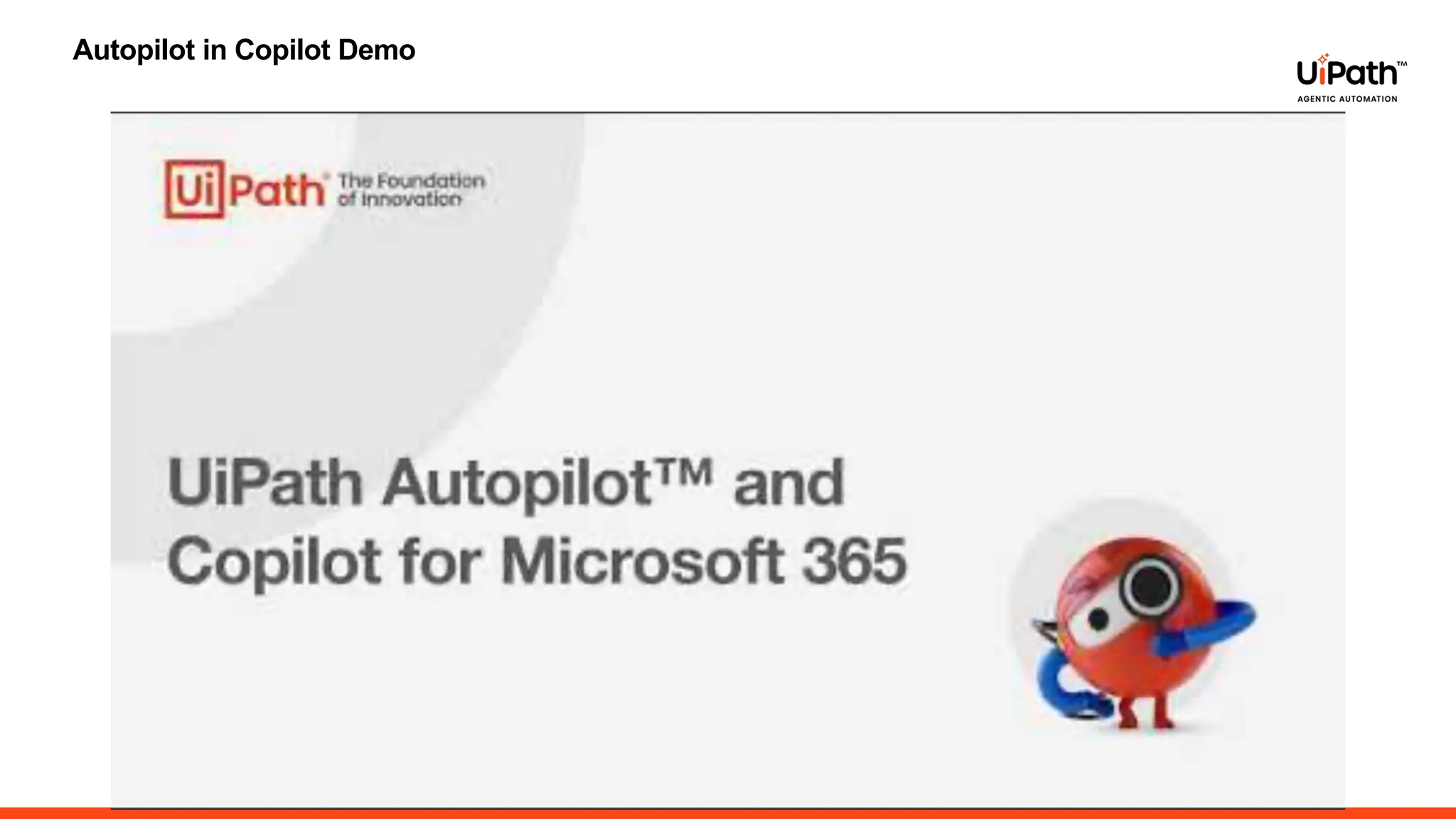Viewport: 1456px width, 819px height.
Task: Select 'Copilot for Microsoft 365' text
Action: click(537, 562)
